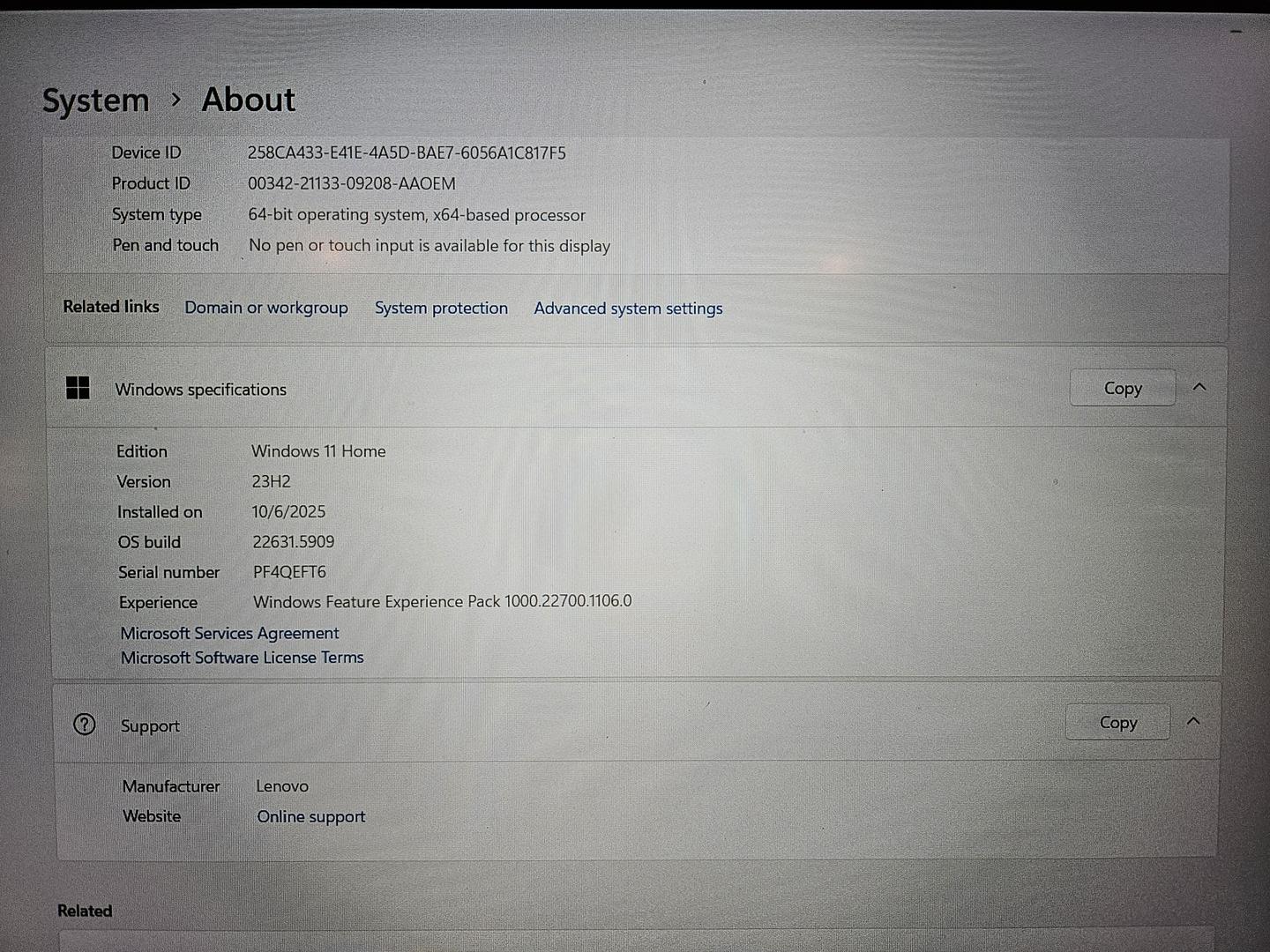This screenshot has height=952, width=1270.
Task: Open the Microsoft Services Agreement link
Action: [229, 633]
